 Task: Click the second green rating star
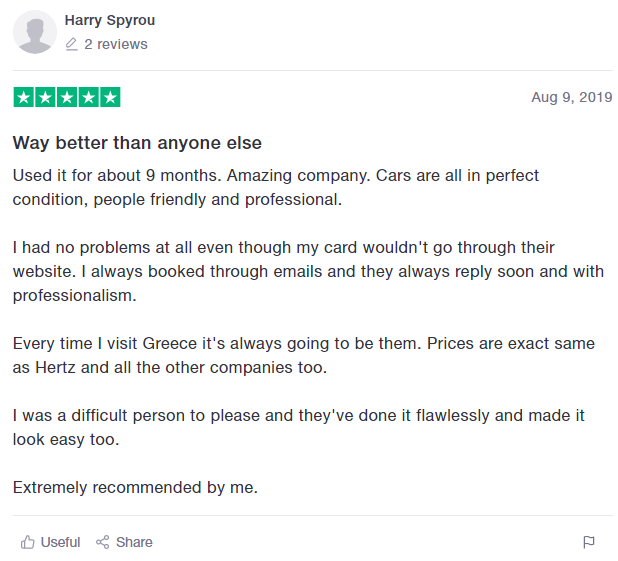45,97
